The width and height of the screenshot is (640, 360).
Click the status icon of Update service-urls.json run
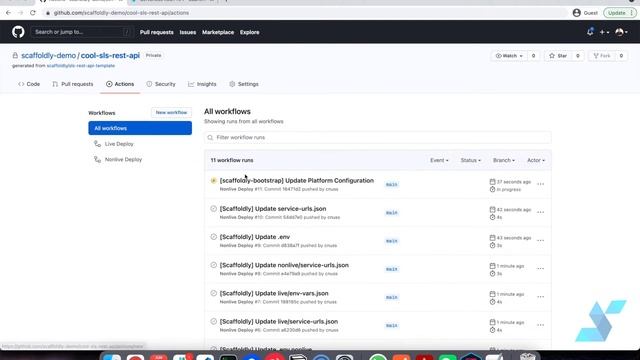[x=213, y=209]
